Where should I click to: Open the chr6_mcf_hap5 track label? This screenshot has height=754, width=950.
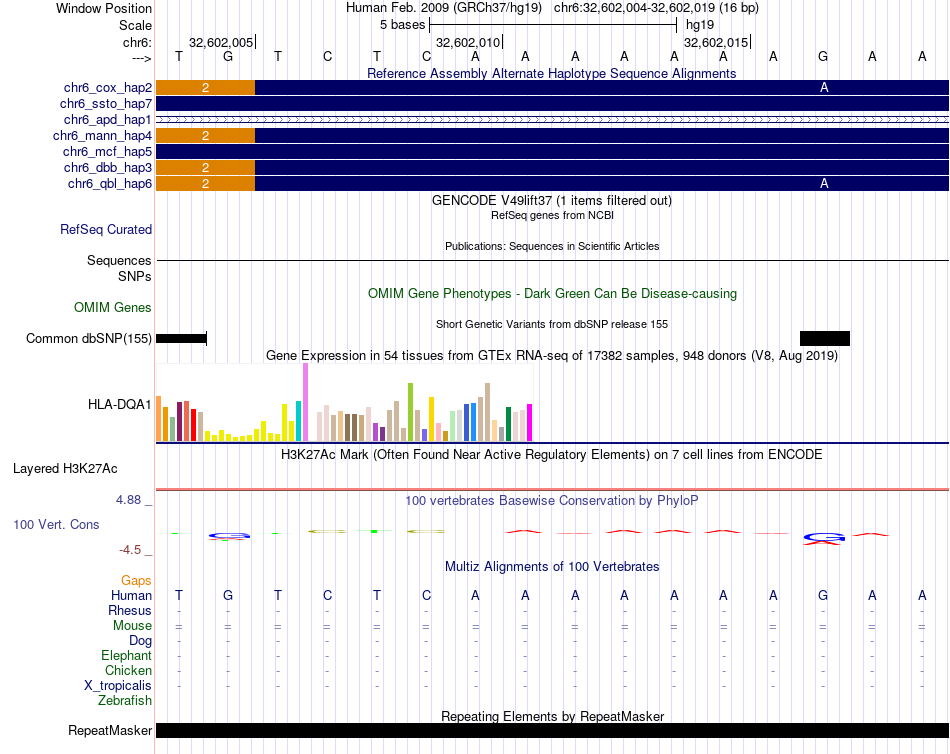click(x=107, y=152)
